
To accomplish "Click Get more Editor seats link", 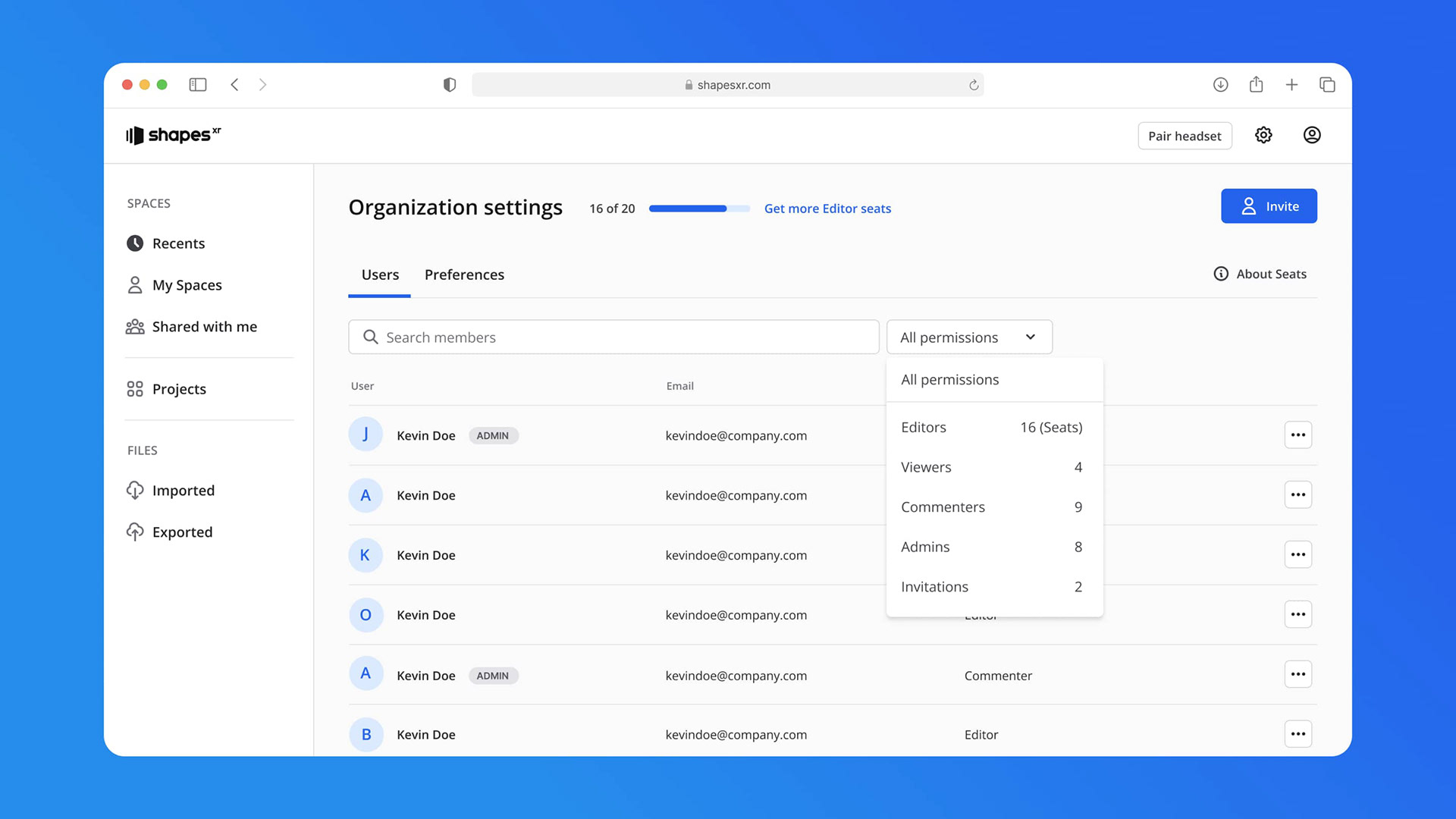I will 827,209.
